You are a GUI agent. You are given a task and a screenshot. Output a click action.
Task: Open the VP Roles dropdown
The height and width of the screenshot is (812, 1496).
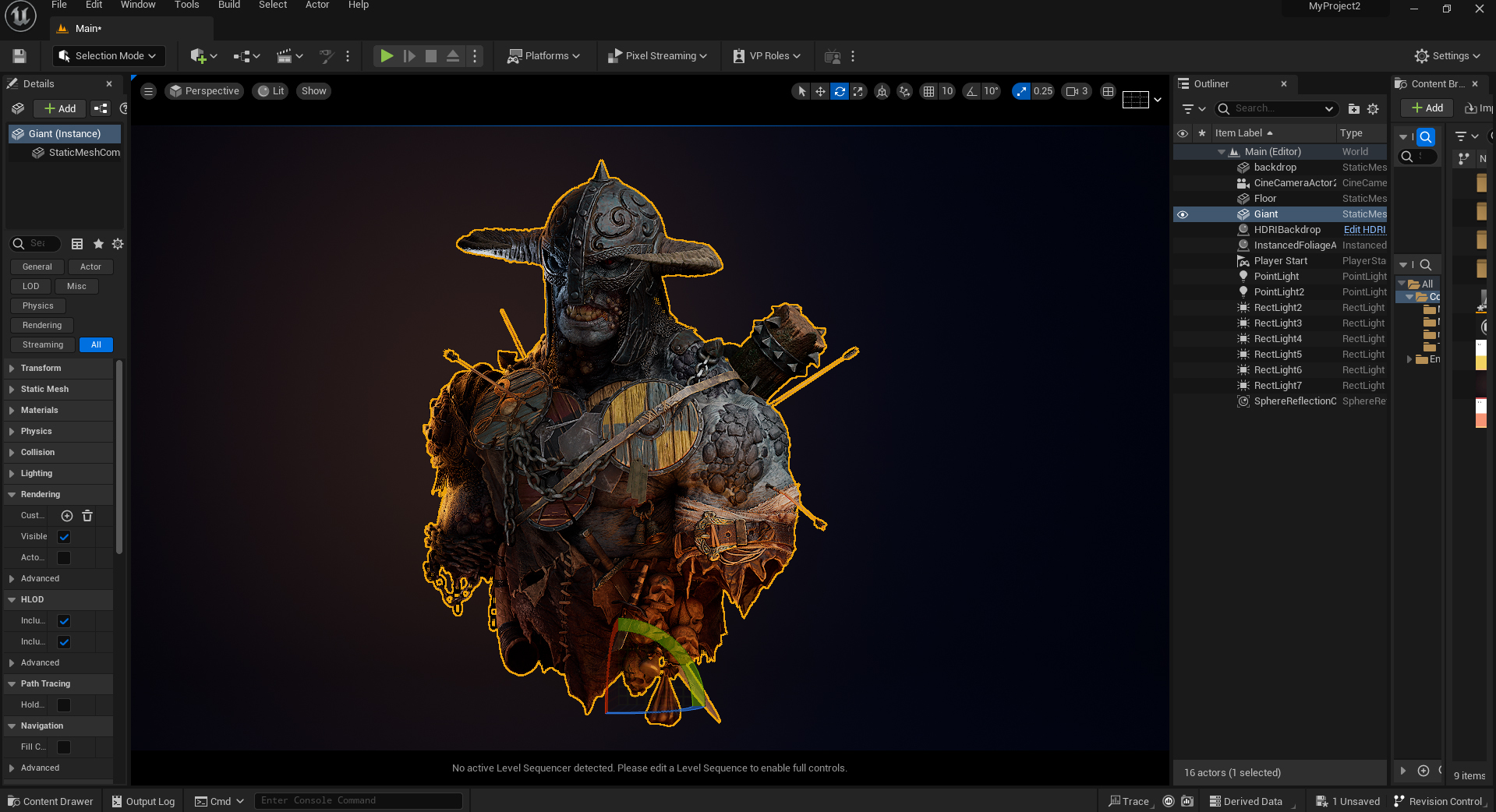point(767,56)
